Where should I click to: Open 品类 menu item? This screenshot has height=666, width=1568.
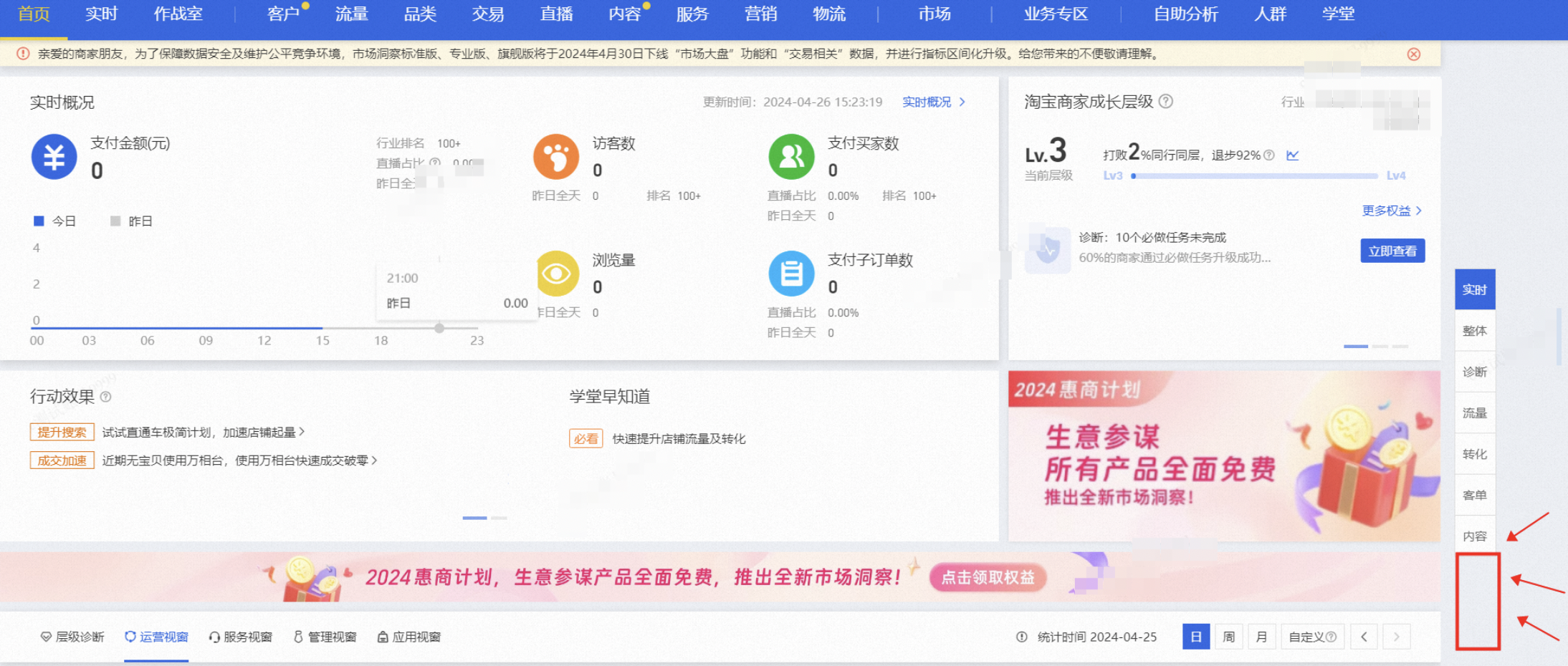click(x=420, y=14)
